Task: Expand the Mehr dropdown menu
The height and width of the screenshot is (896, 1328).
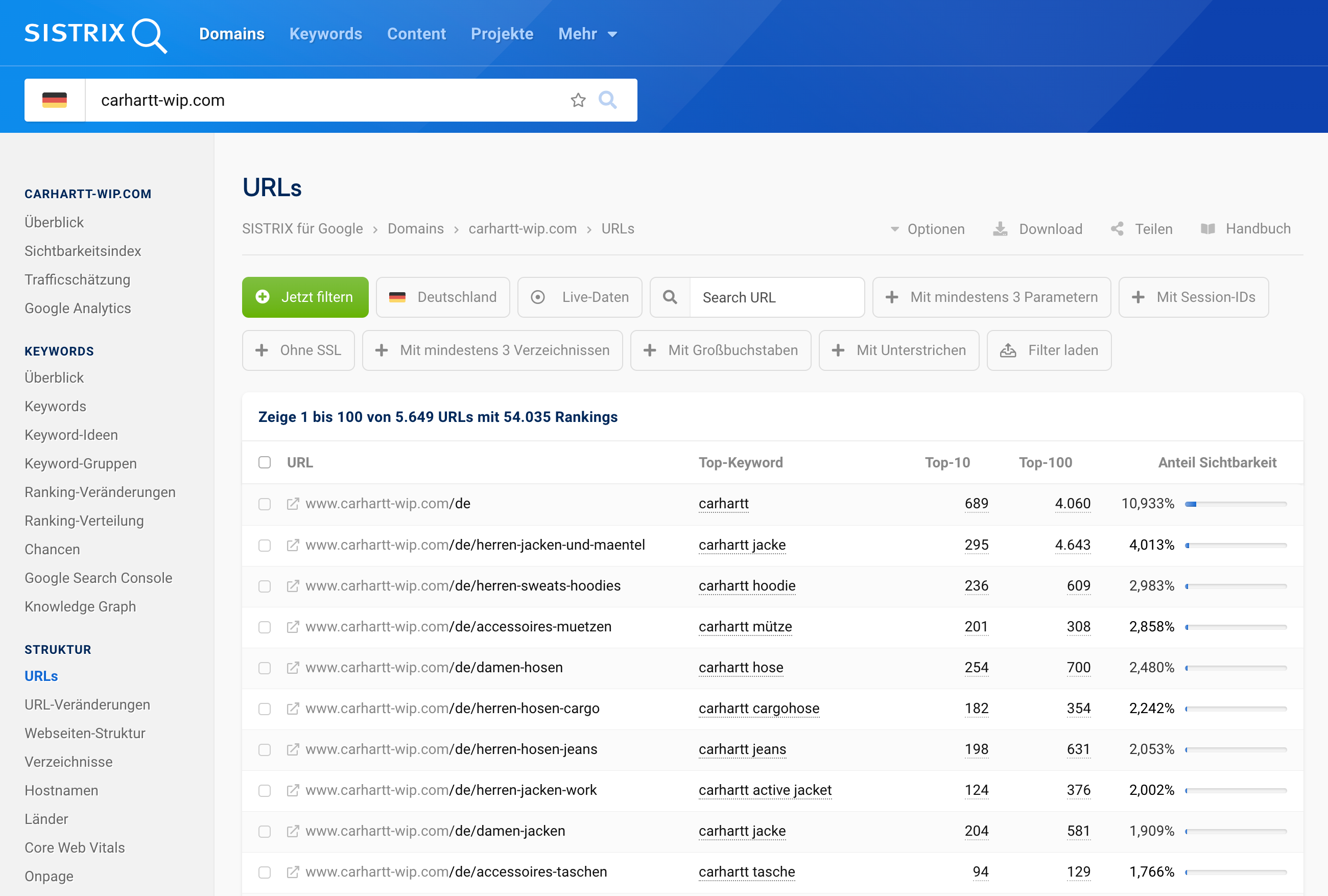Action: 588,34
